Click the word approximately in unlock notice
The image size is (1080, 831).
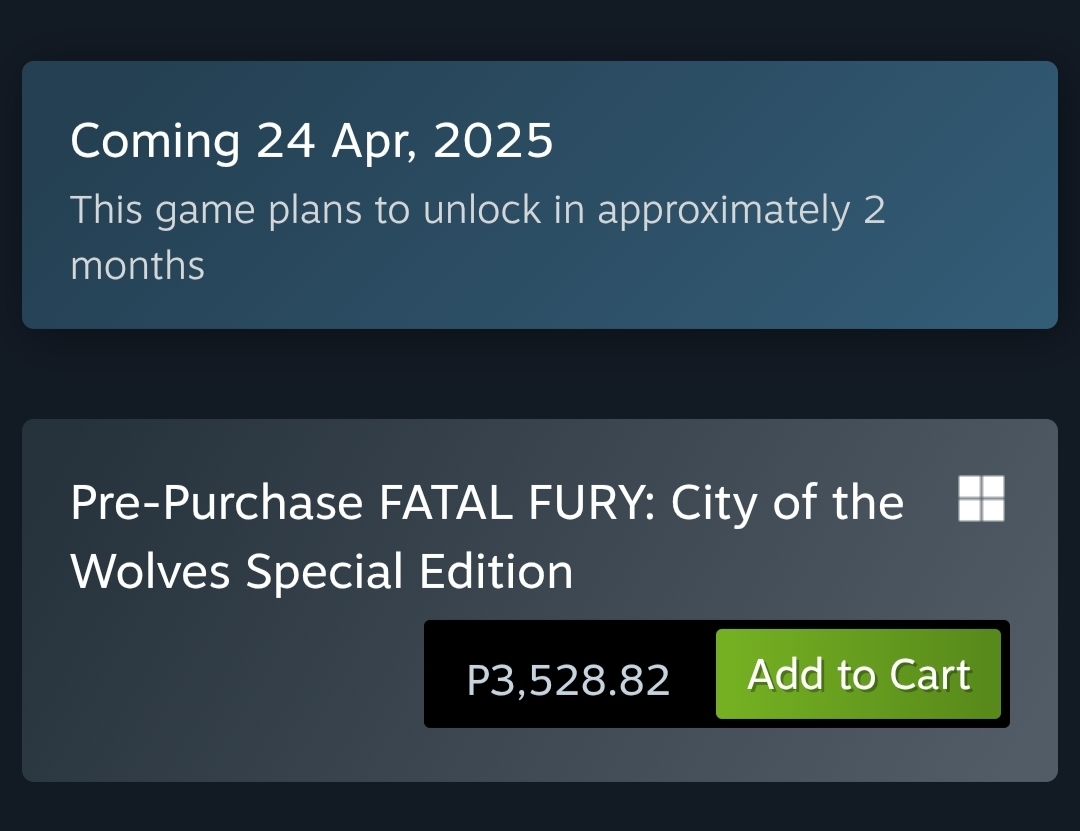724,212
